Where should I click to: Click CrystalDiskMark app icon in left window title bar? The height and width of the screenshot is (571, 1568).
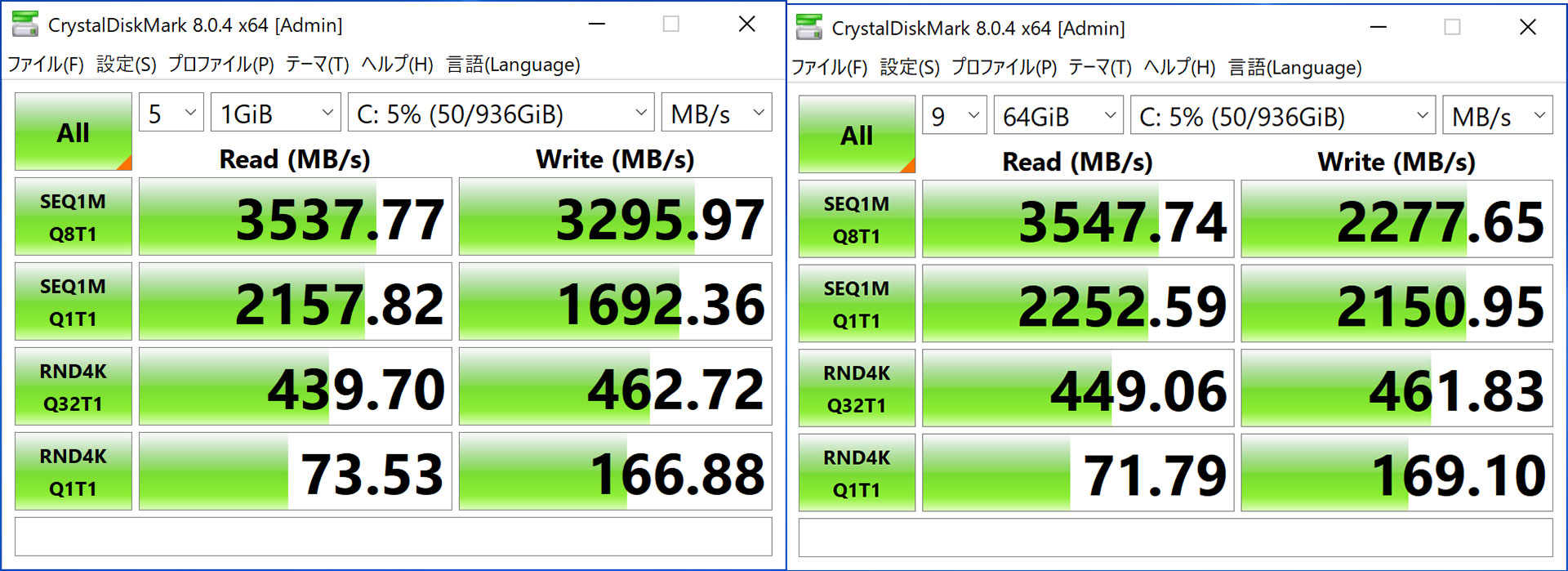coord(25,25)
